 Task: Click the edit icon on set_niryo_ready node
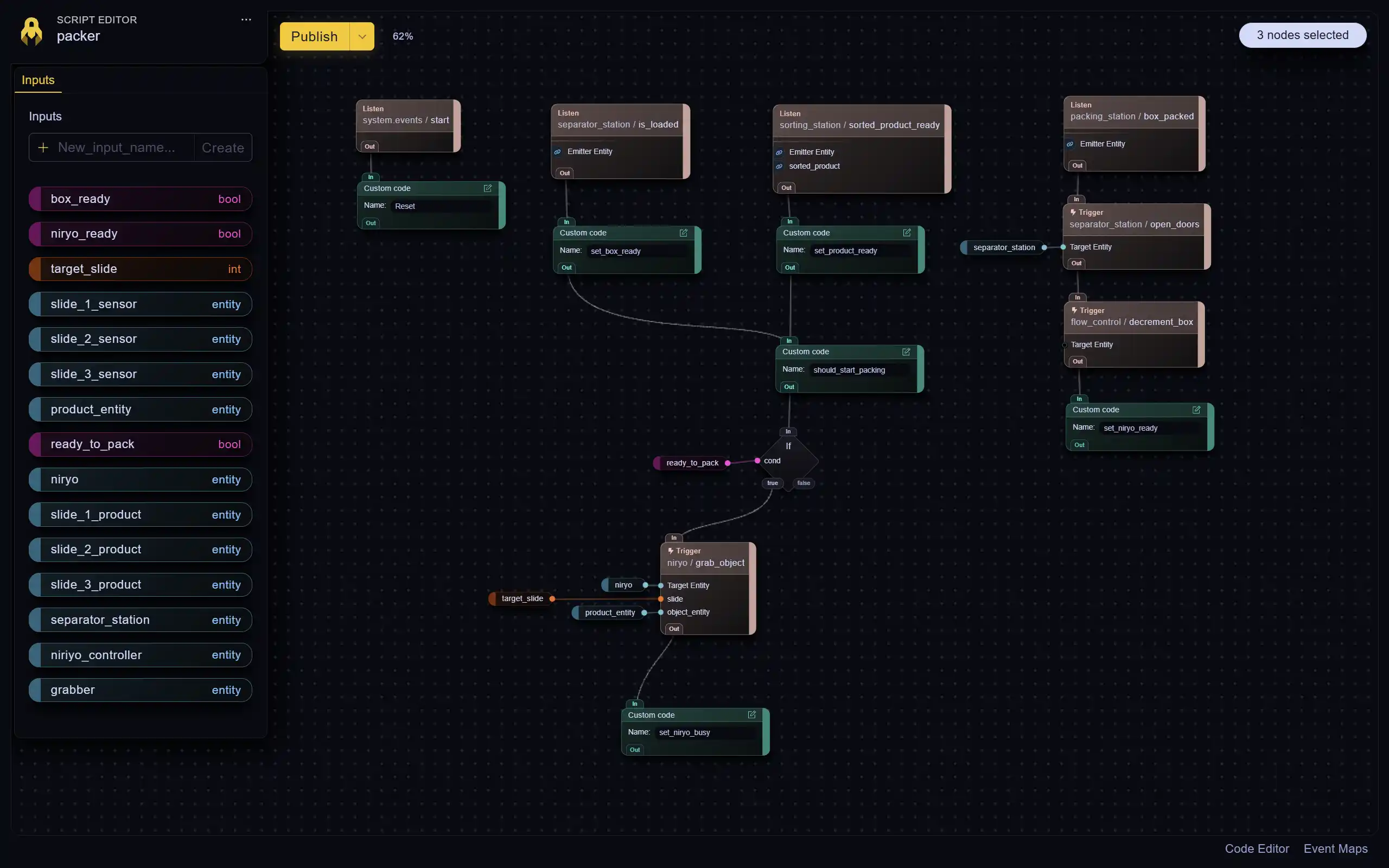[1196, 409]
